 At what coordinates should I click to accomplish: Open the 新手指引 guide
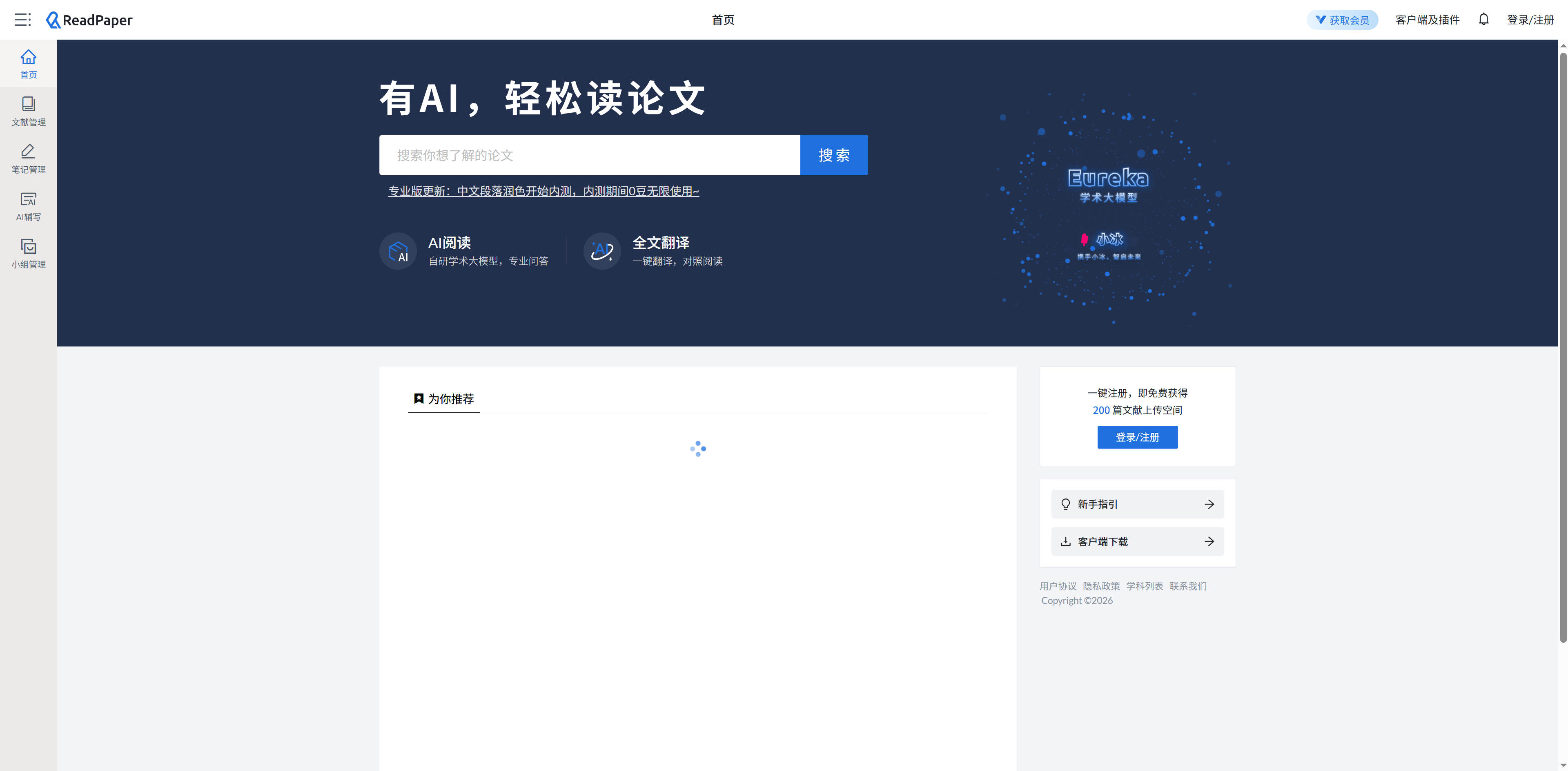[x=1137, y=504]
